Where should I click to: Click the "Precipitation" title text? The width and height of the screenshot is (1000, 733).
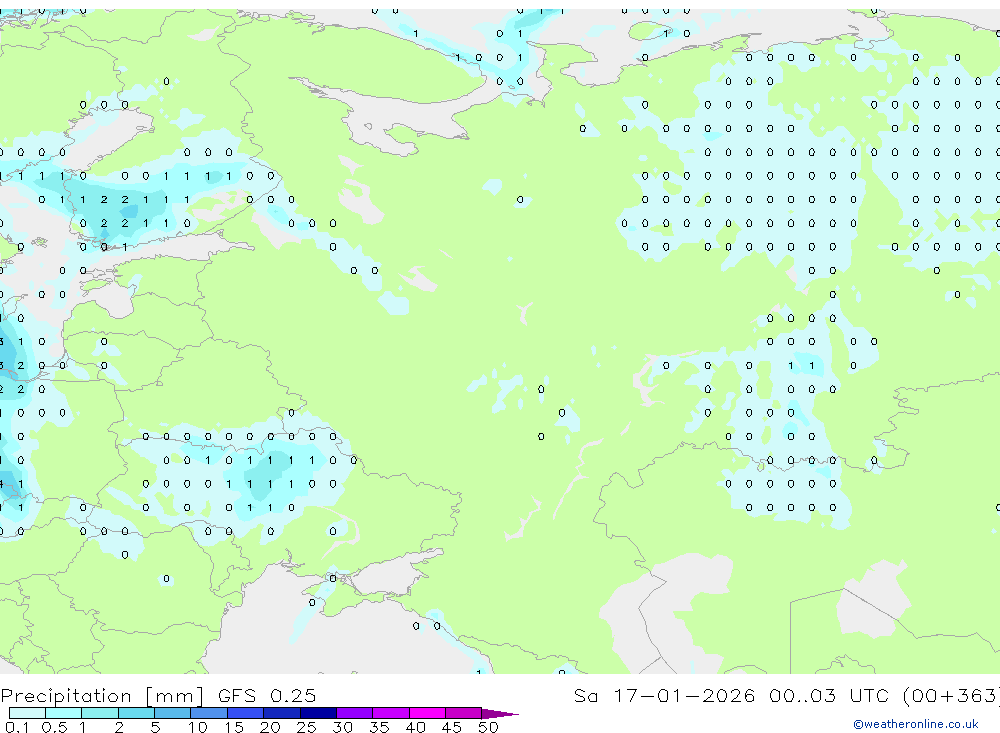pyautogui.click(x=66, y=696)
